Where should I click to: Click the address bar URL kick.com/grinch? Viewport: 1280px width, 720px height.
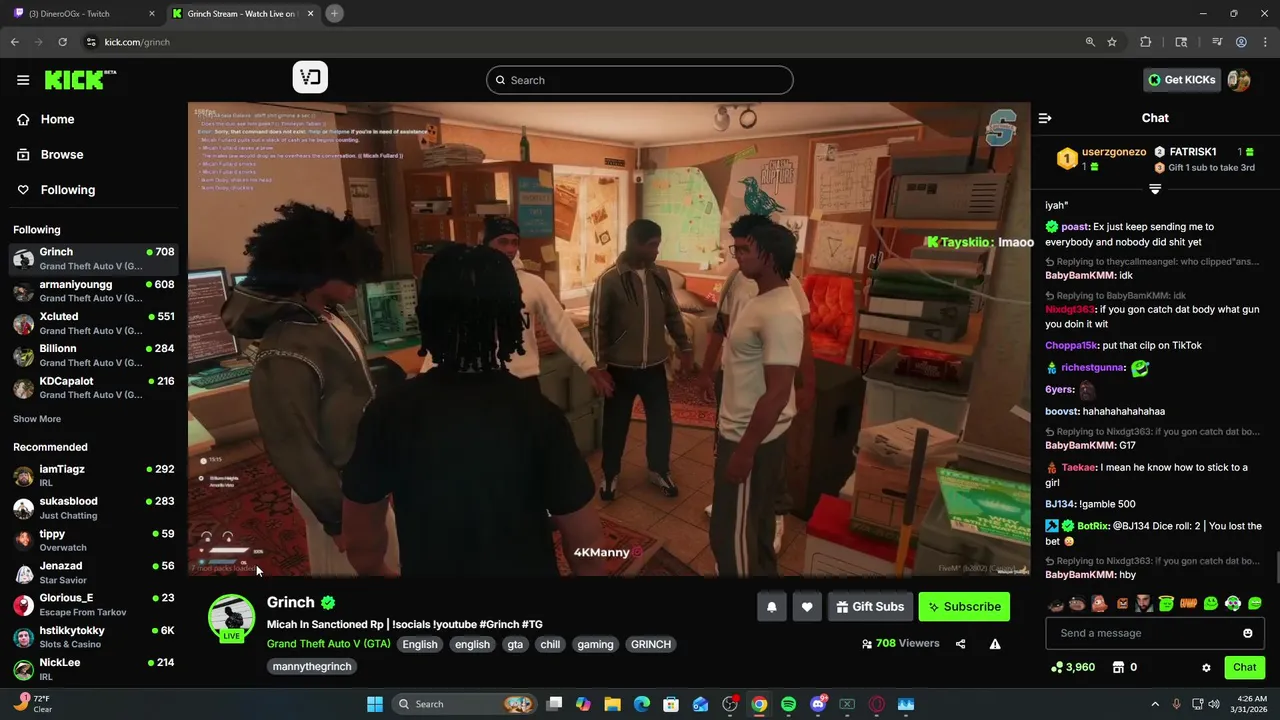point(137,42)
